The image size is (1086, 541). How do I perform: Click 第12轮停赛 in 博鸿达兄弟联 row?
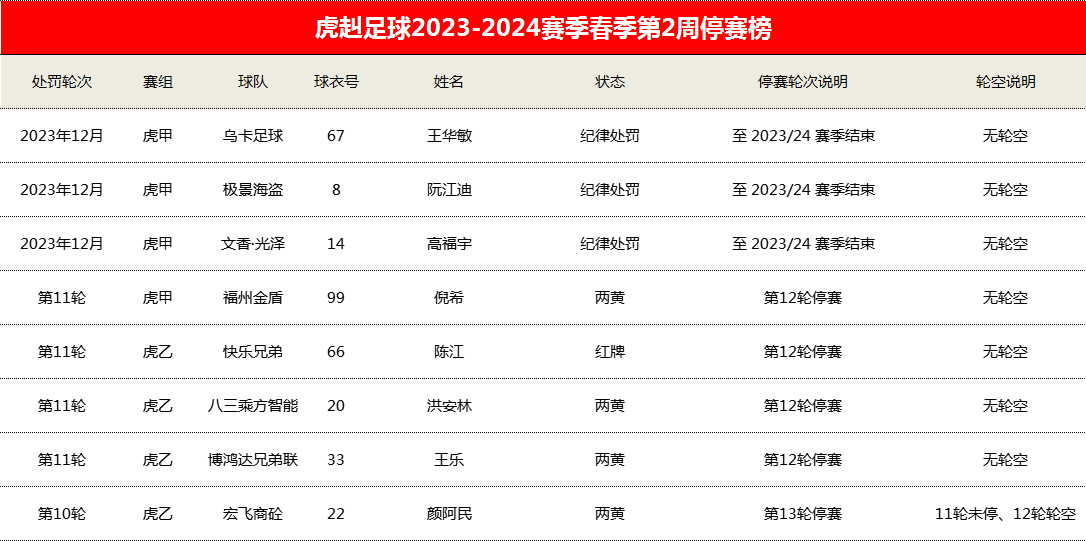pos(803,460)
